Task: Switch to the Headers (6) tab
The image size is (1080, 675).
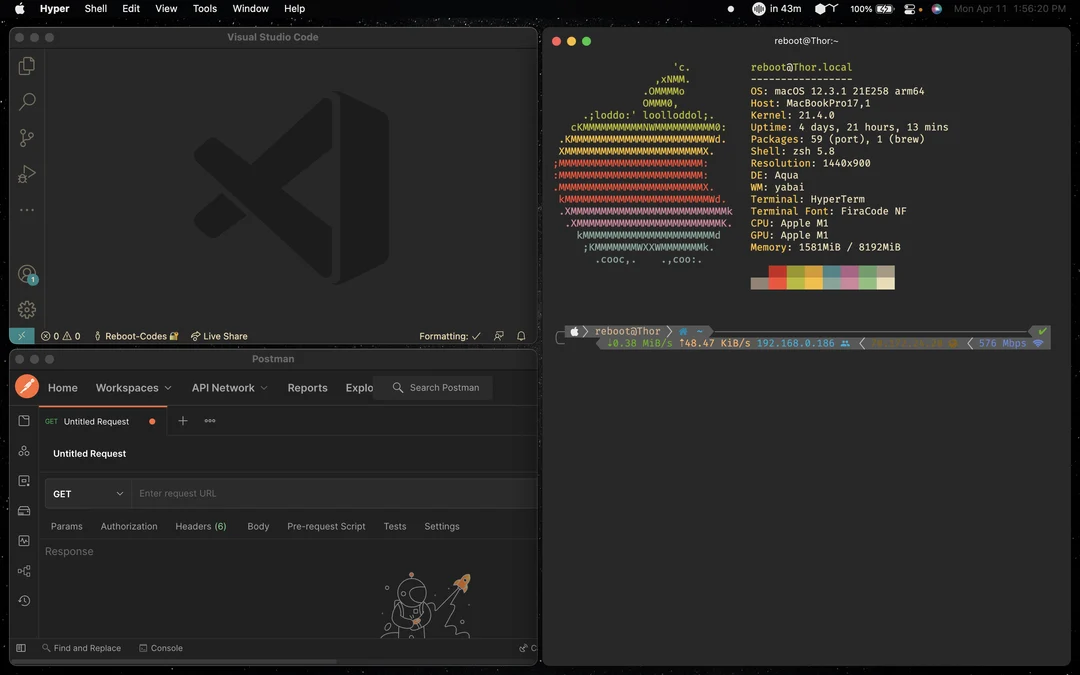Action: [x=200, y=526]
